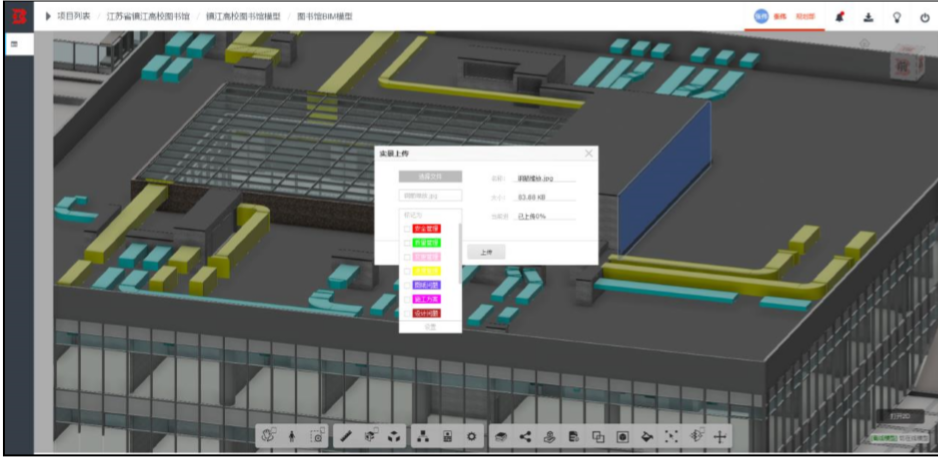The width and height of the screenshot is (938, 458).
Task: Check the red tag checkbox
Action: pos(407,228)
